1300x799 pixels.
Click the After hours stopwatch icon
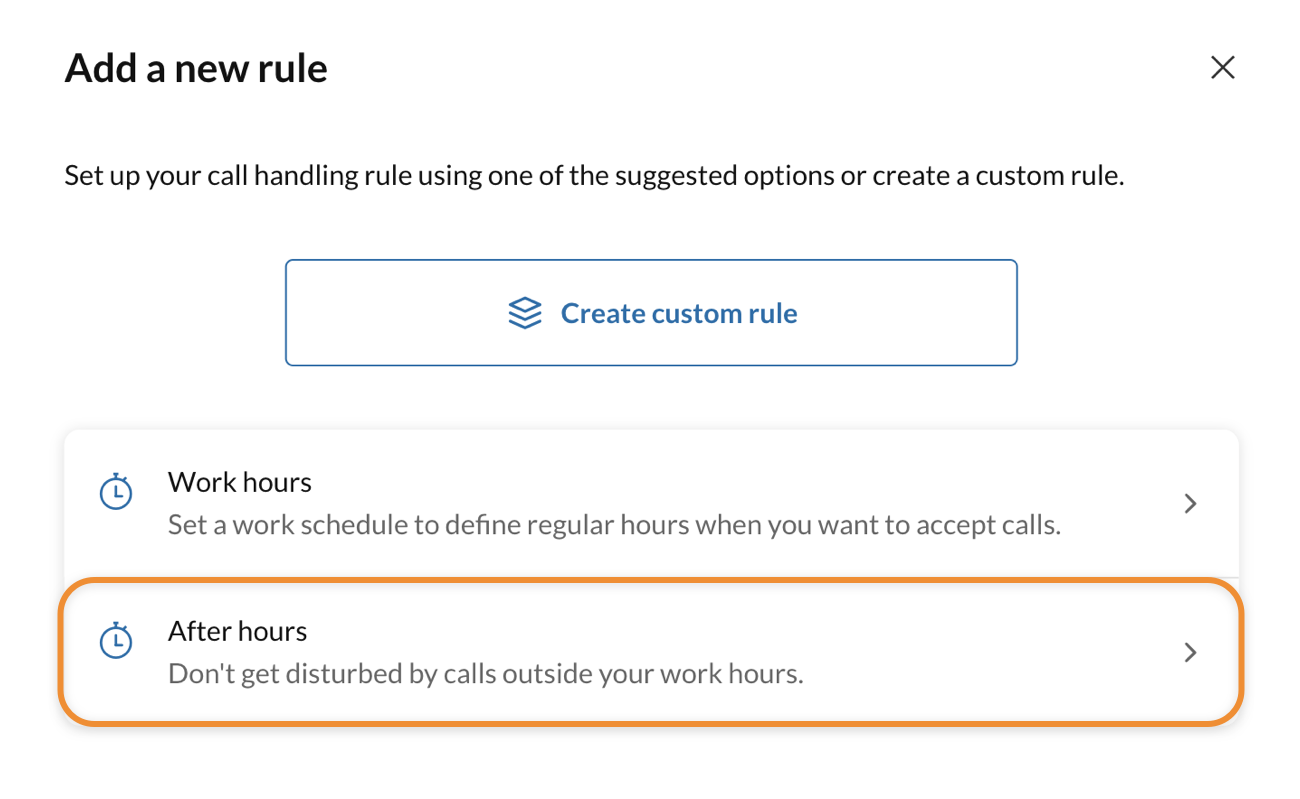tap(117, 641)
